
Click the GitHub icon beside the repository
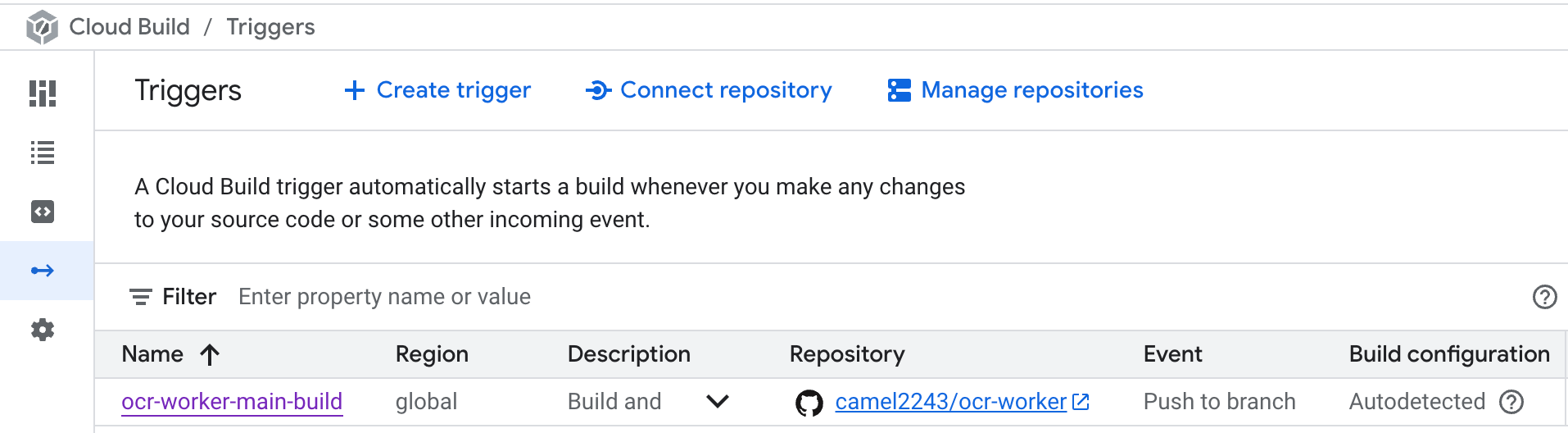click(809, 403)
